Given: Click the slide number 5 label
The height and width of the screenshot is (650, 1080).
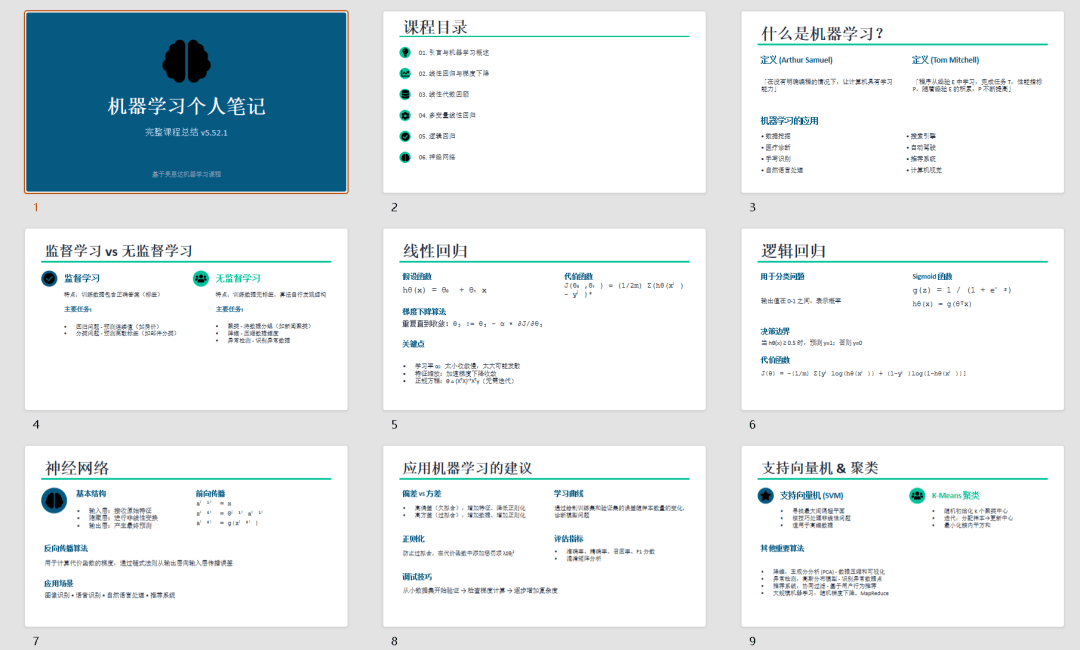Looking at the screenshot, I should click(393, 424).
